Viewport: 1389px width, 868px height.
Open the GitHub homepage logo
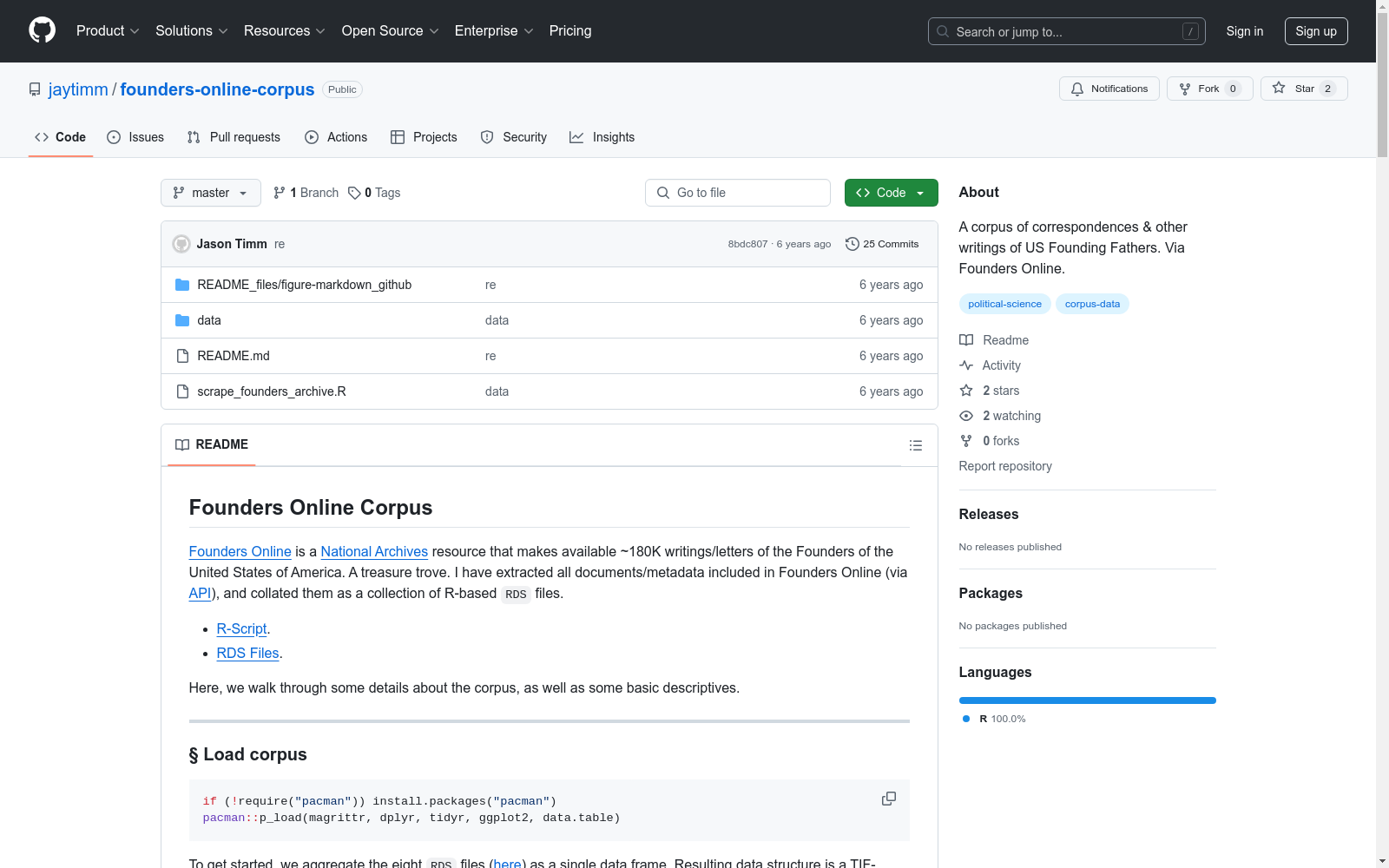pos(42,30)
